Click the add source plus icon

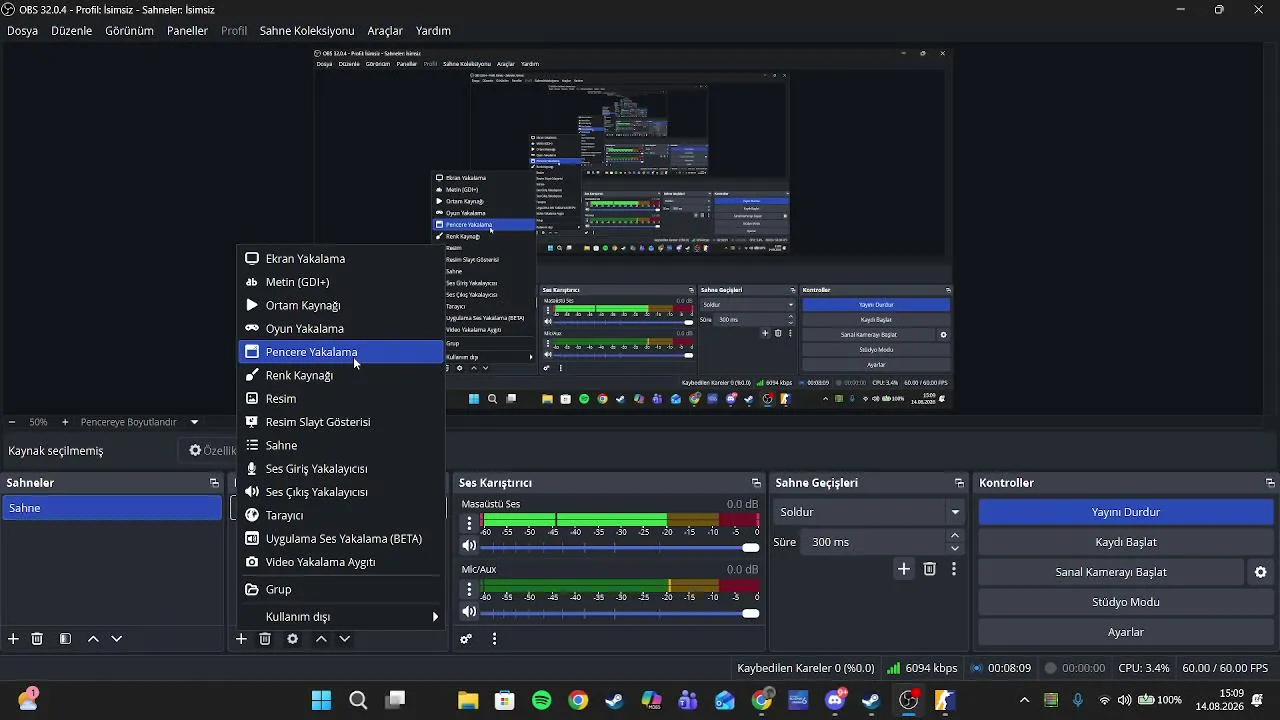[x=241, y=639]
